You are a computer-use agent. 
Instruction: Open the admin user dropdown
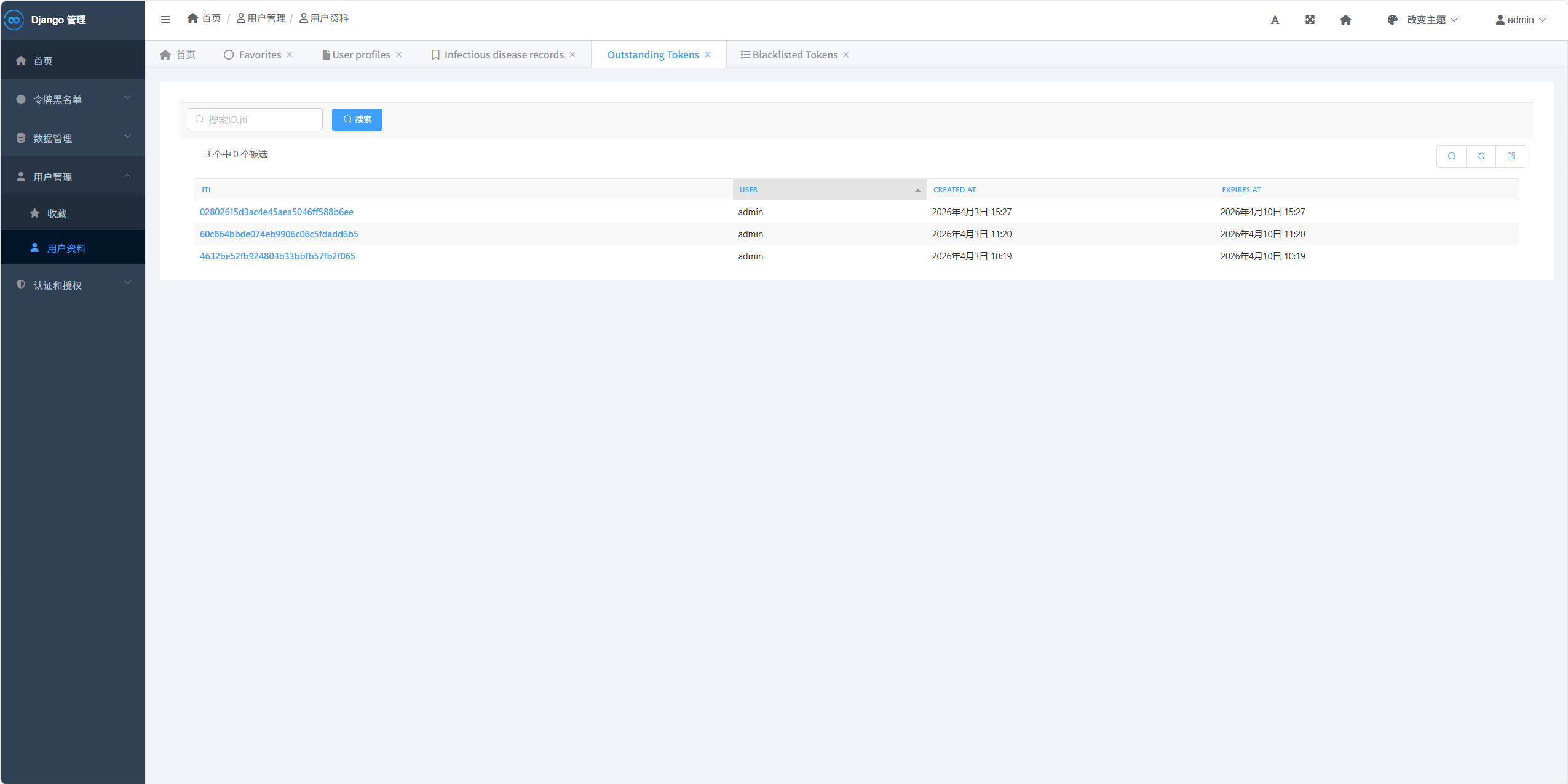1521,20
